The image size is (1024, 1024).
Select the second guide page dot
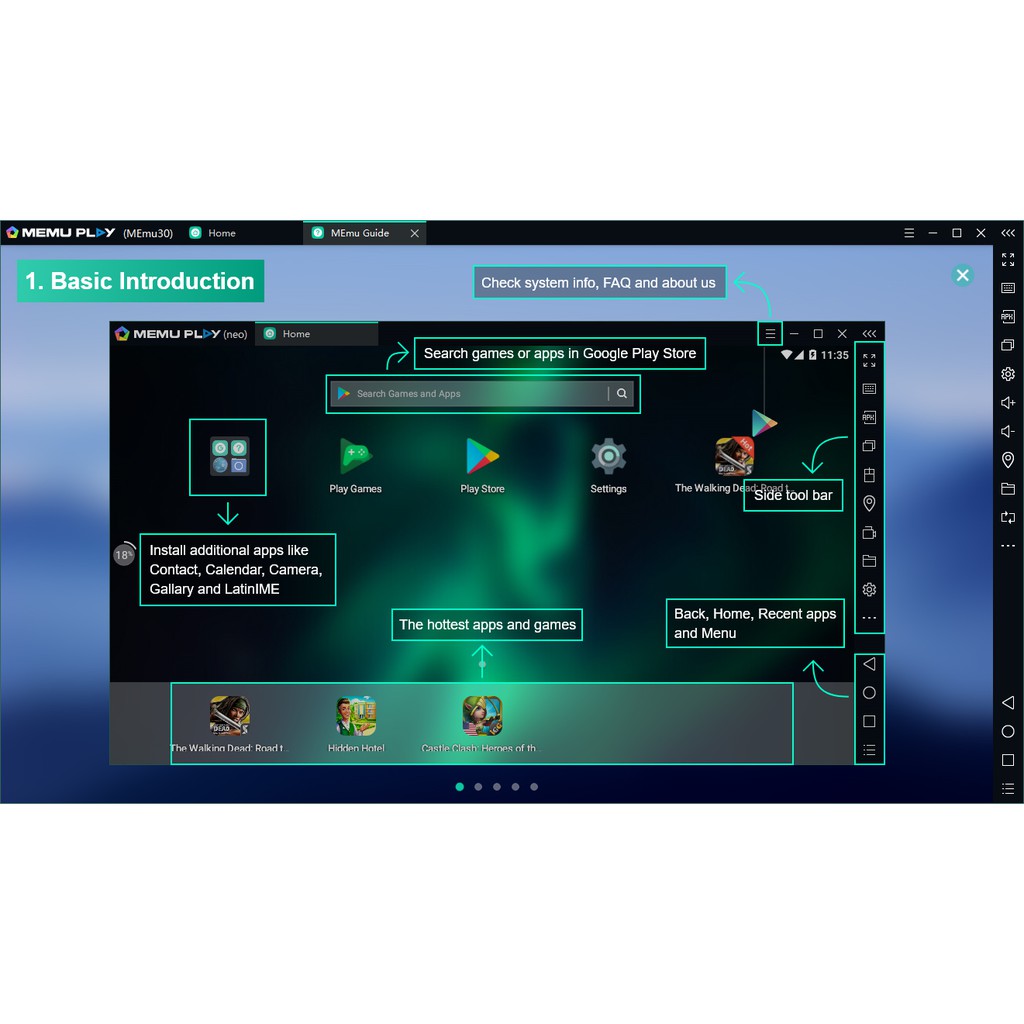coord(478,787)
